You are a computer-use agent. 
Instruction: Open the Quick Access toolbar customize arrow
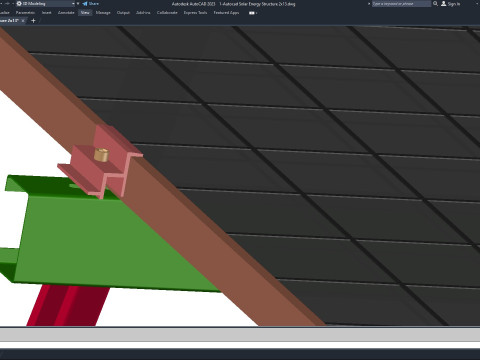click(x=78, y=4)
